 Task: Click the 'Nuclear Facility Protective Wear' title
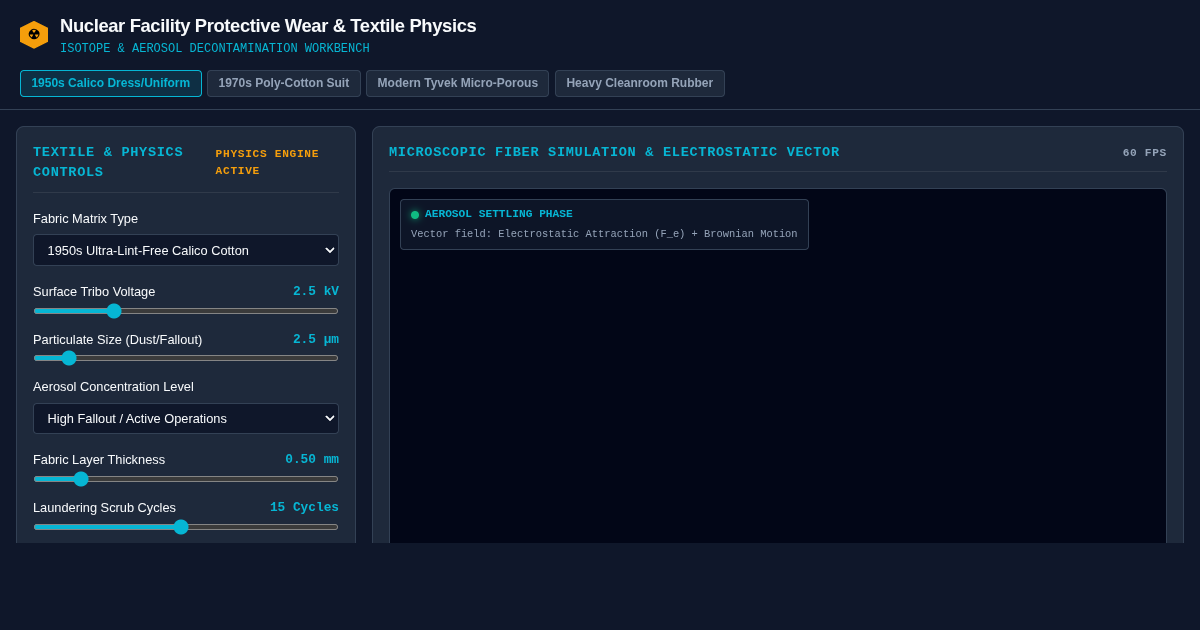tap(268, 26)
